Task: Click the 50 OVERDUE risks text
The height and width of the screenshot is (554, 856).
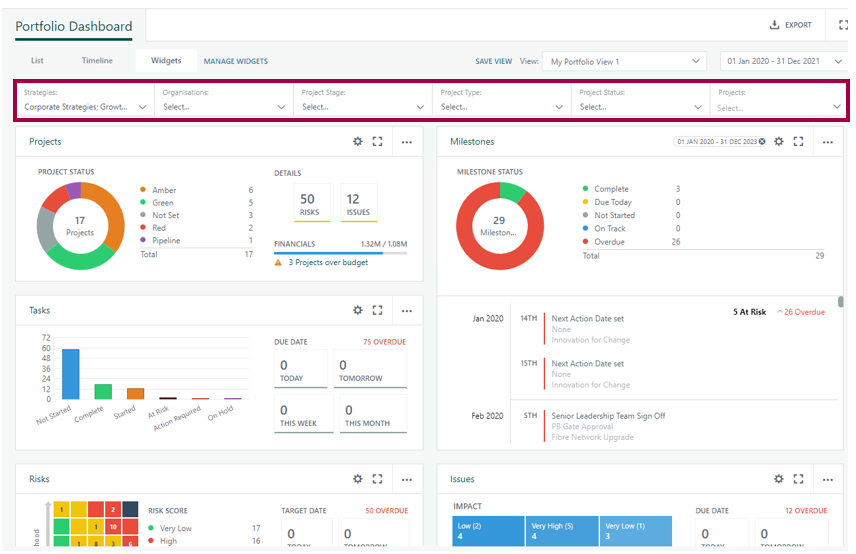Action: pyautogui.click(x=387, y=510)
